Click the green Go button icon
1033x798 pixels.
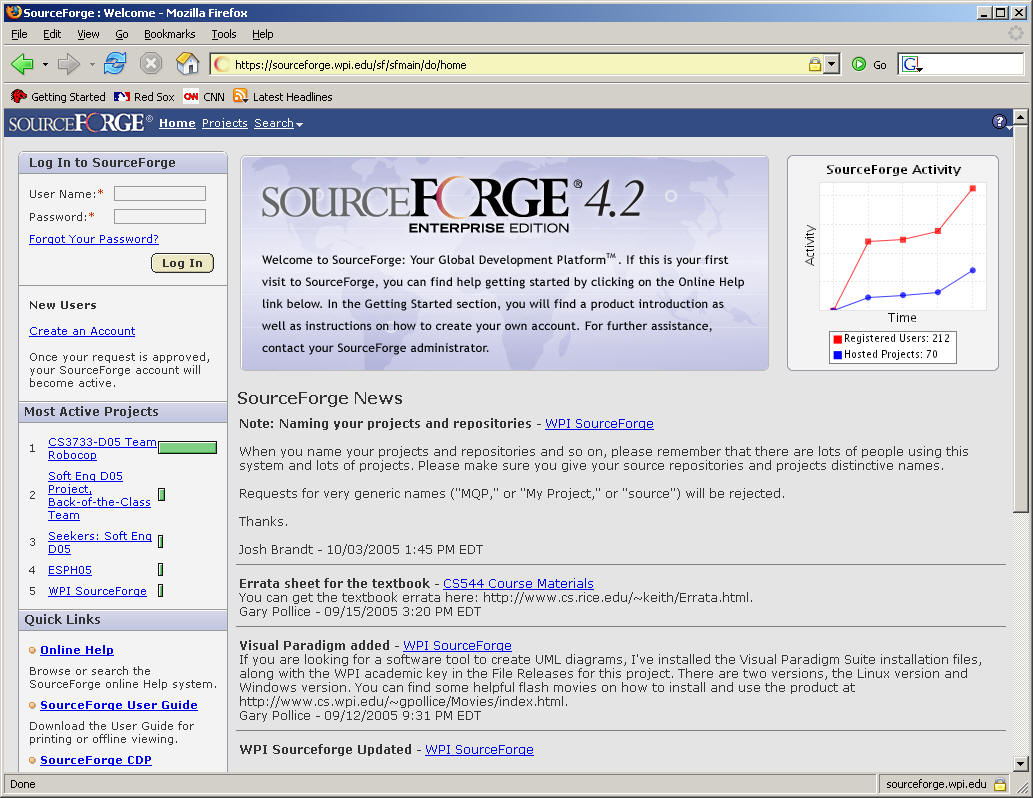click(858, 64)
